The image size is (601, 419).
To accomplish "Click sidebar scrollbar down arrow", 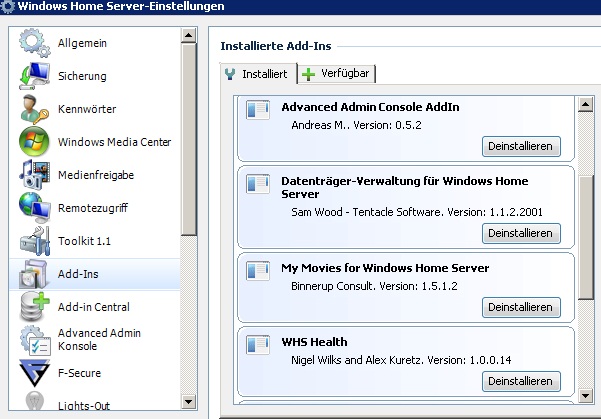I will pos(188,402).
